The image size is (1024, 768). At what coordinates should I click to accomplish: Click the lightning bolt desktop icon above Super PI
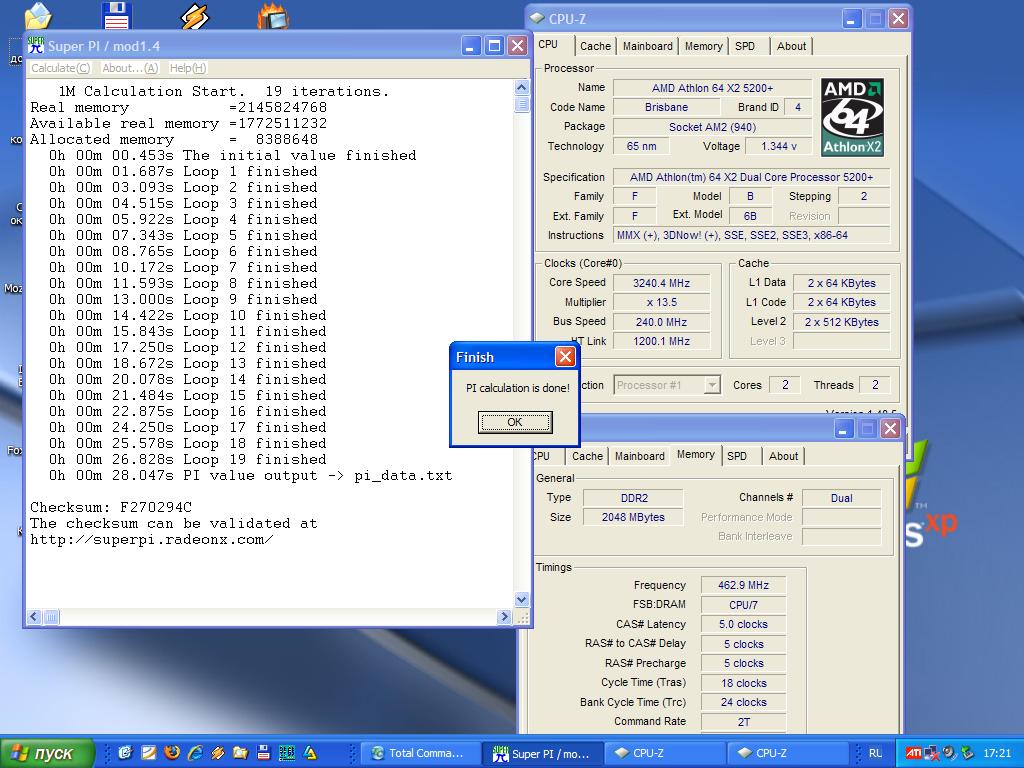(x=194, y=16)
